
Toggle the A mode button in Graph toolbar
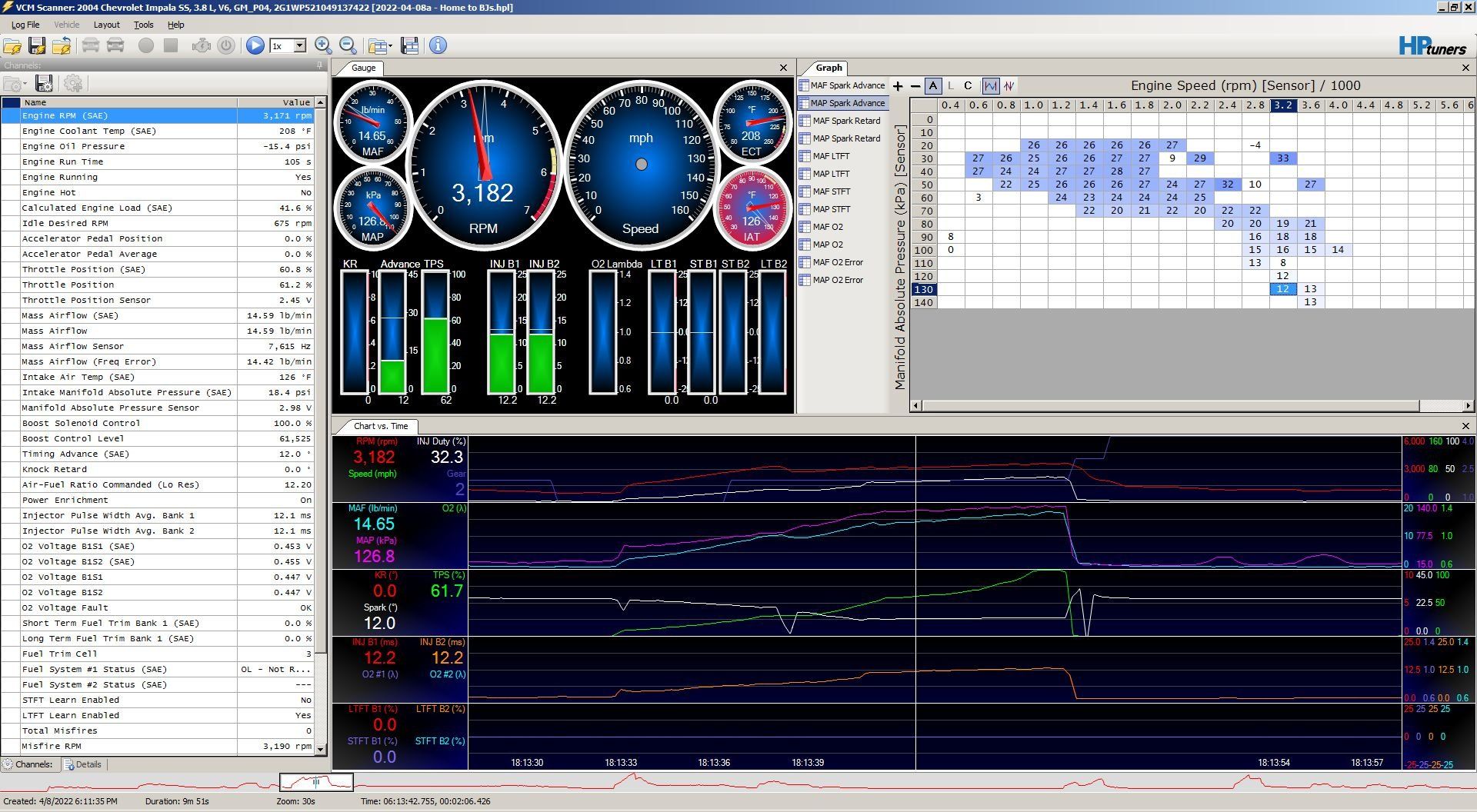pos(933,86)
